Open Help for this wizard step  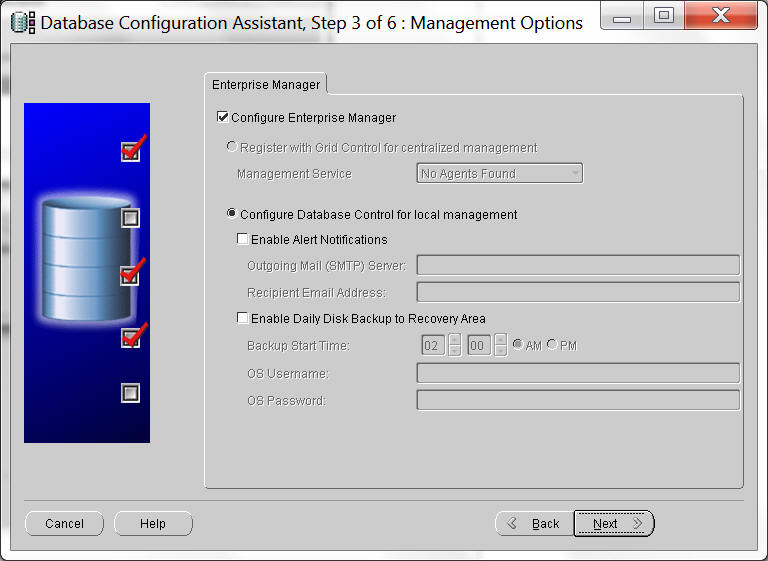point(153,524)
